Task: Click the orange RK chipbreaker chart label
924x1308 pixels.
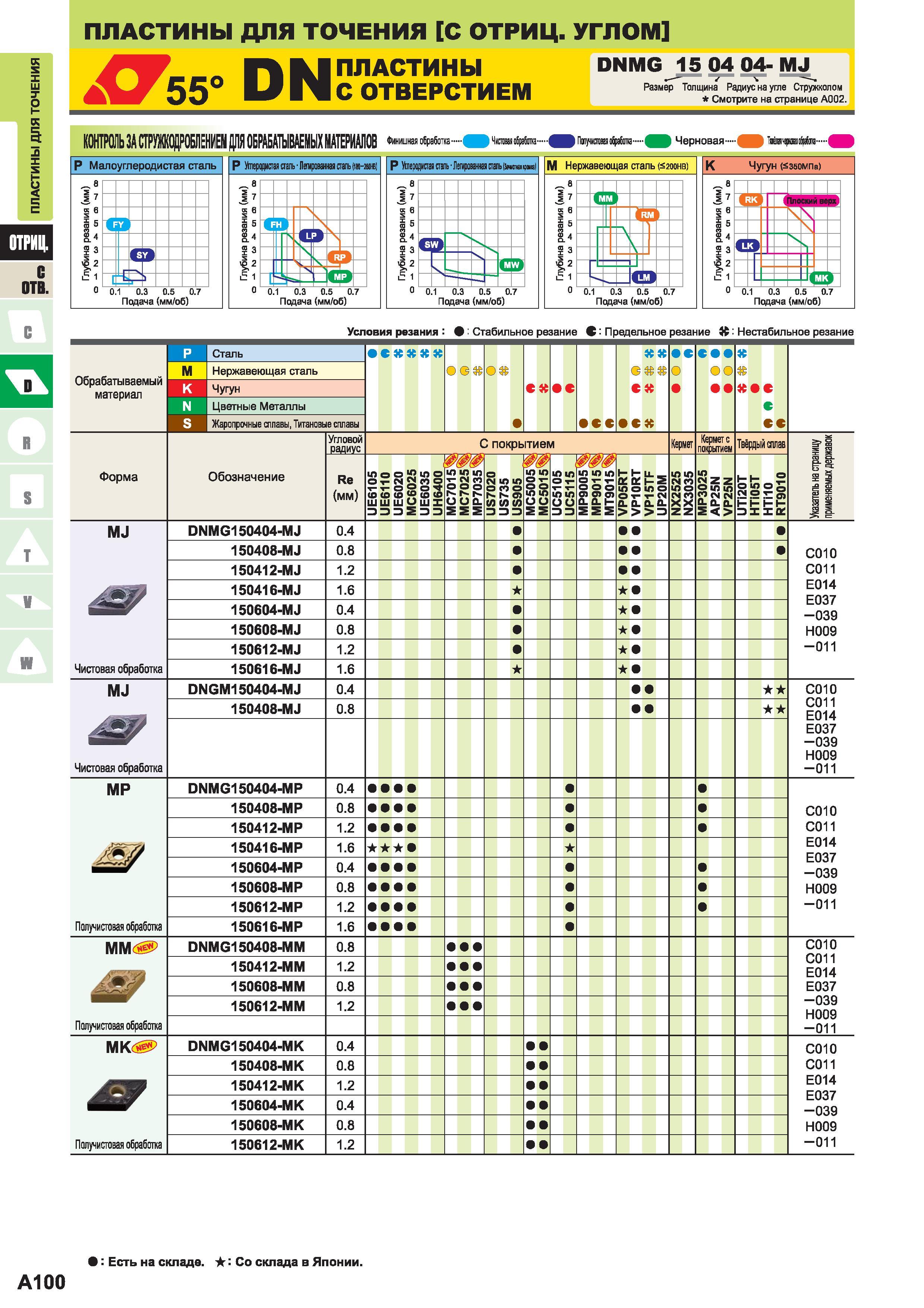Action: [x=751, y=200]
